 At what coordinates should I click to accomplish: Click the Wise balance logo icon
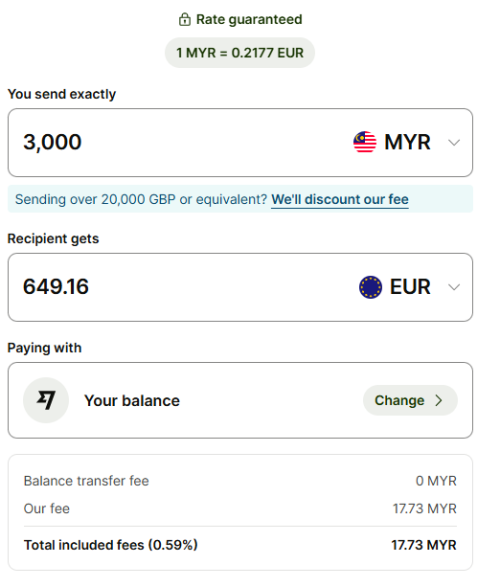point(46,400)
